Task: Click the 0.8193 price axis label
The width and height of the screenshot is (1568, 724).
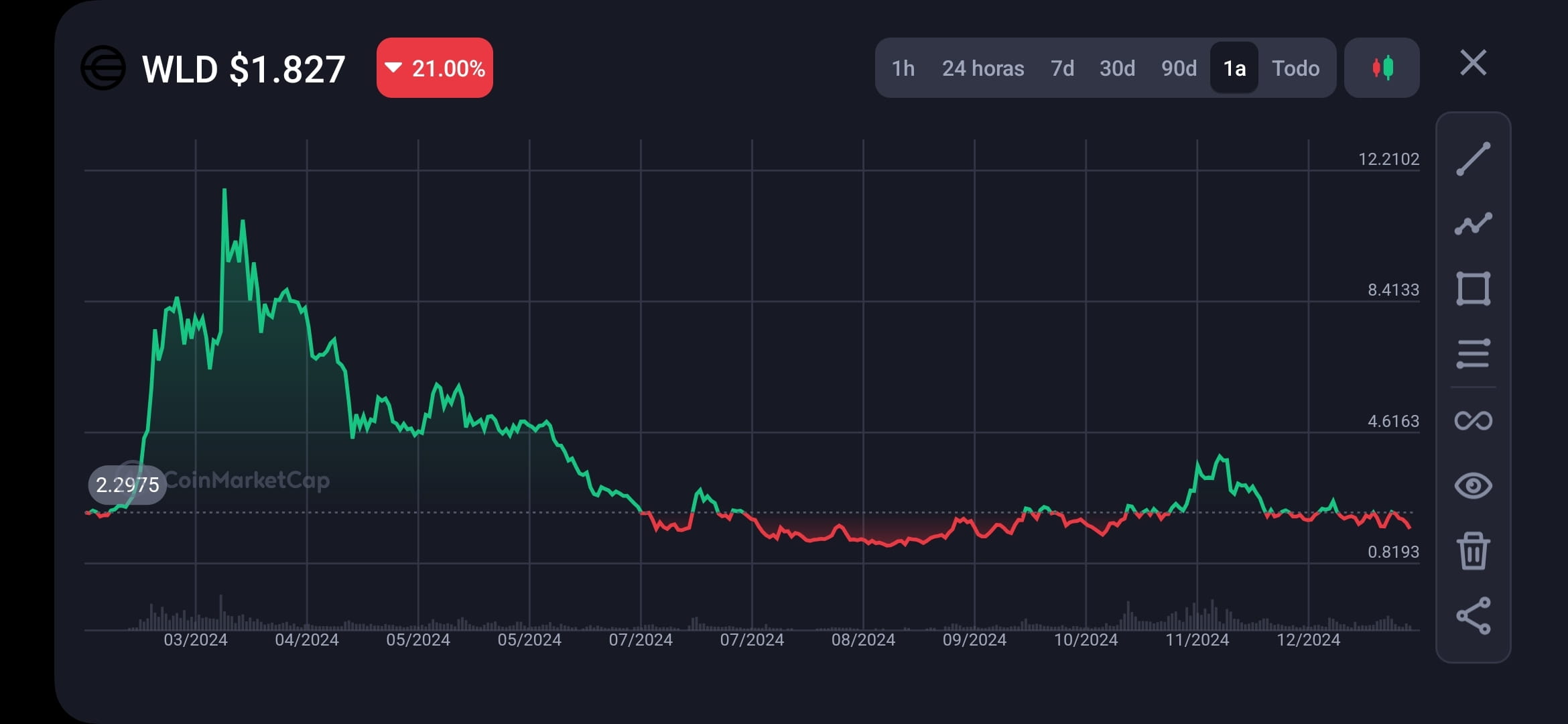Action: (x=1393, y=552)
